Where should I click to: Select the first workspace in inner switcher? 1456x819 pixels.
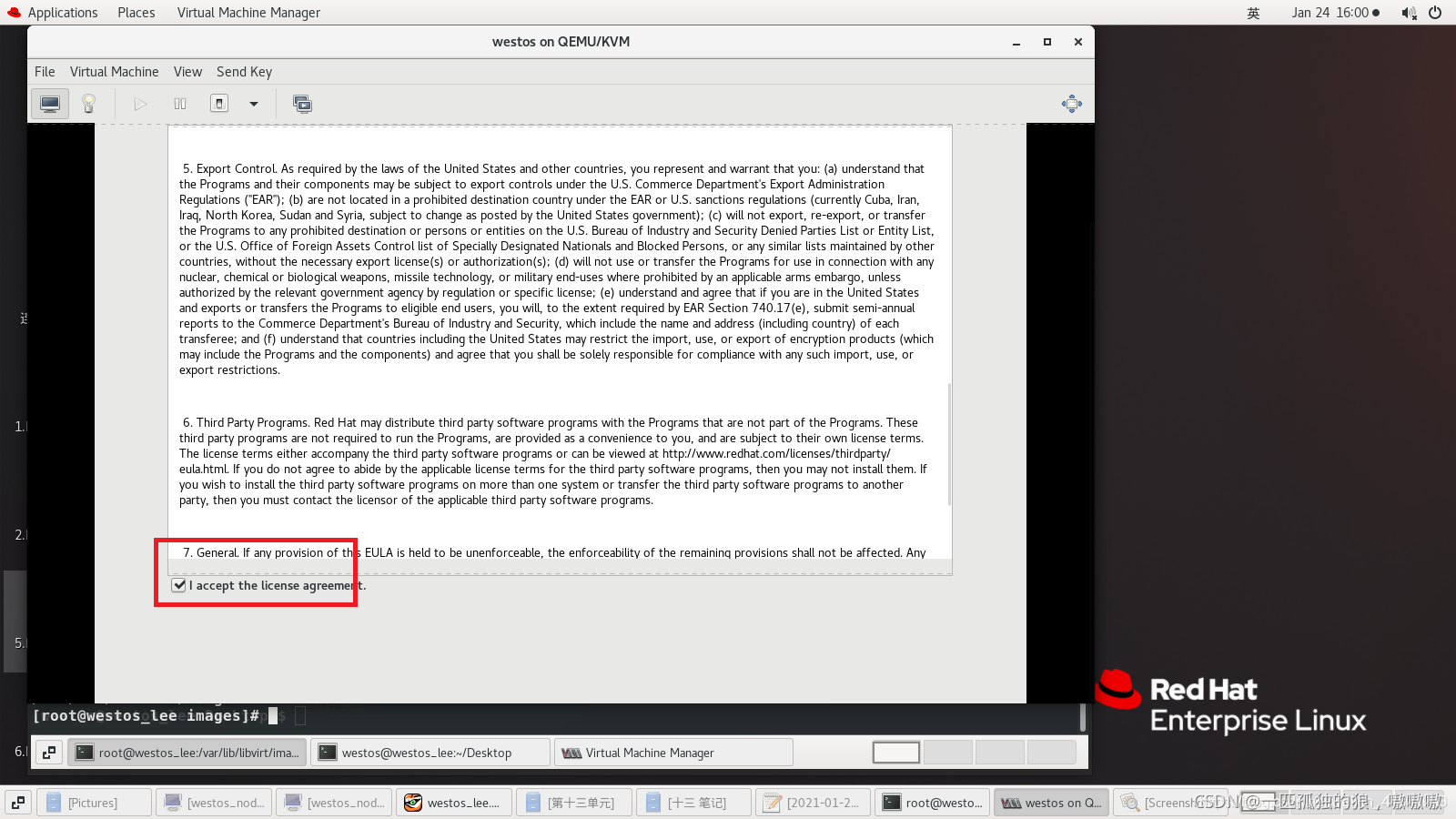point(896,753)
